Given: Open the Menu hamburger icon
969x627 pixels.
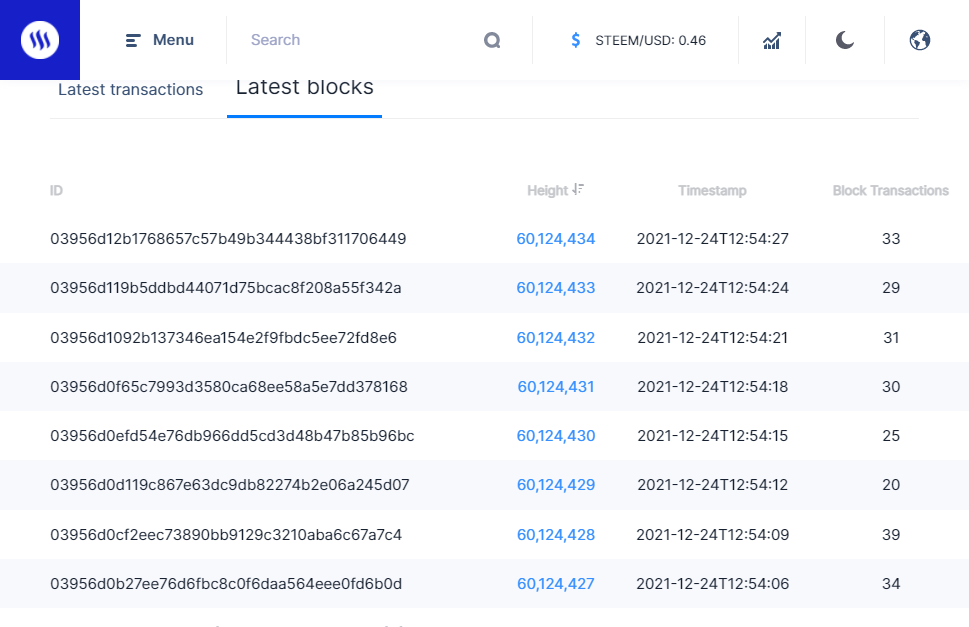Looking at the screenshot, I should (x=133, y=41).
